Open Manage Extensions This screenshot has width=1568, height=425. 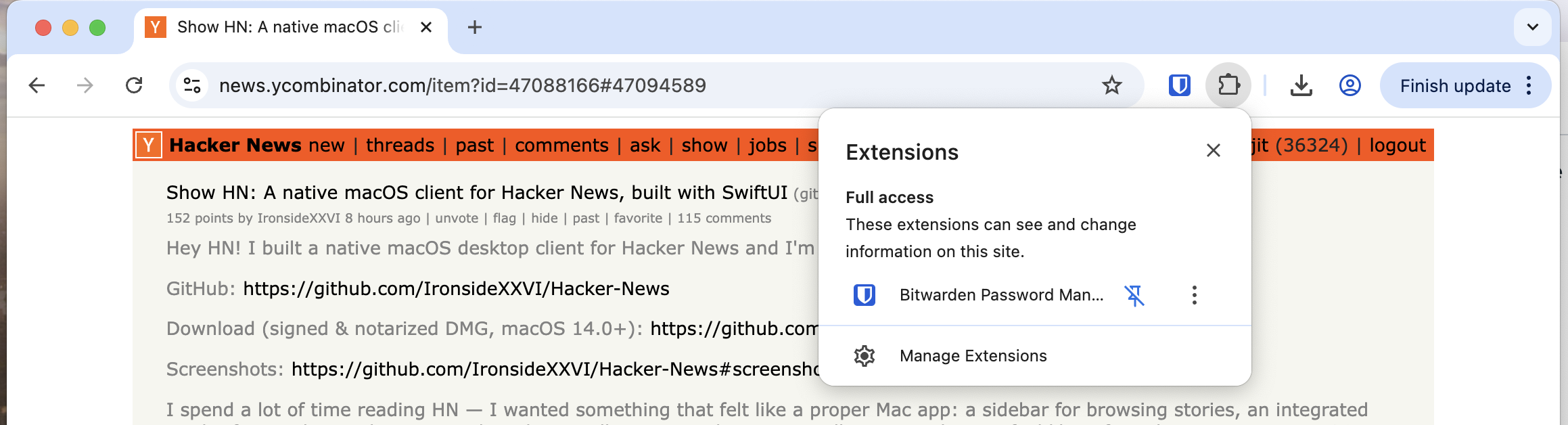click(x=972, y=356)
